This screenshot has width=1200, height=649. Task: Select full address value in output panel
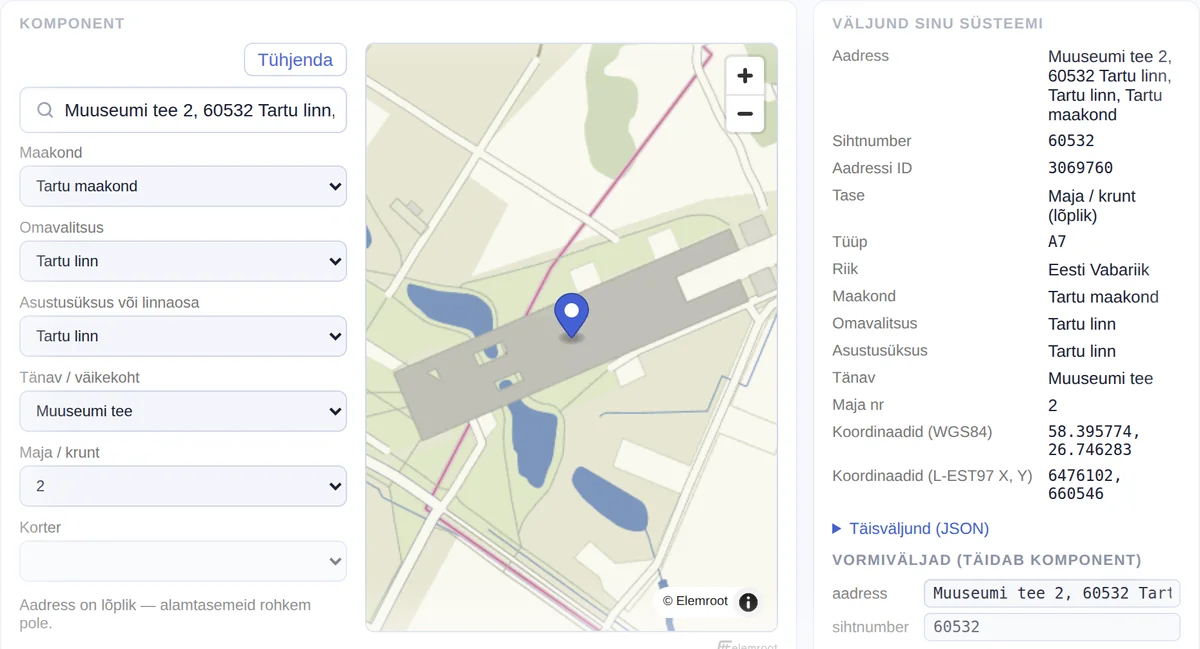(x=1109, y=86)
